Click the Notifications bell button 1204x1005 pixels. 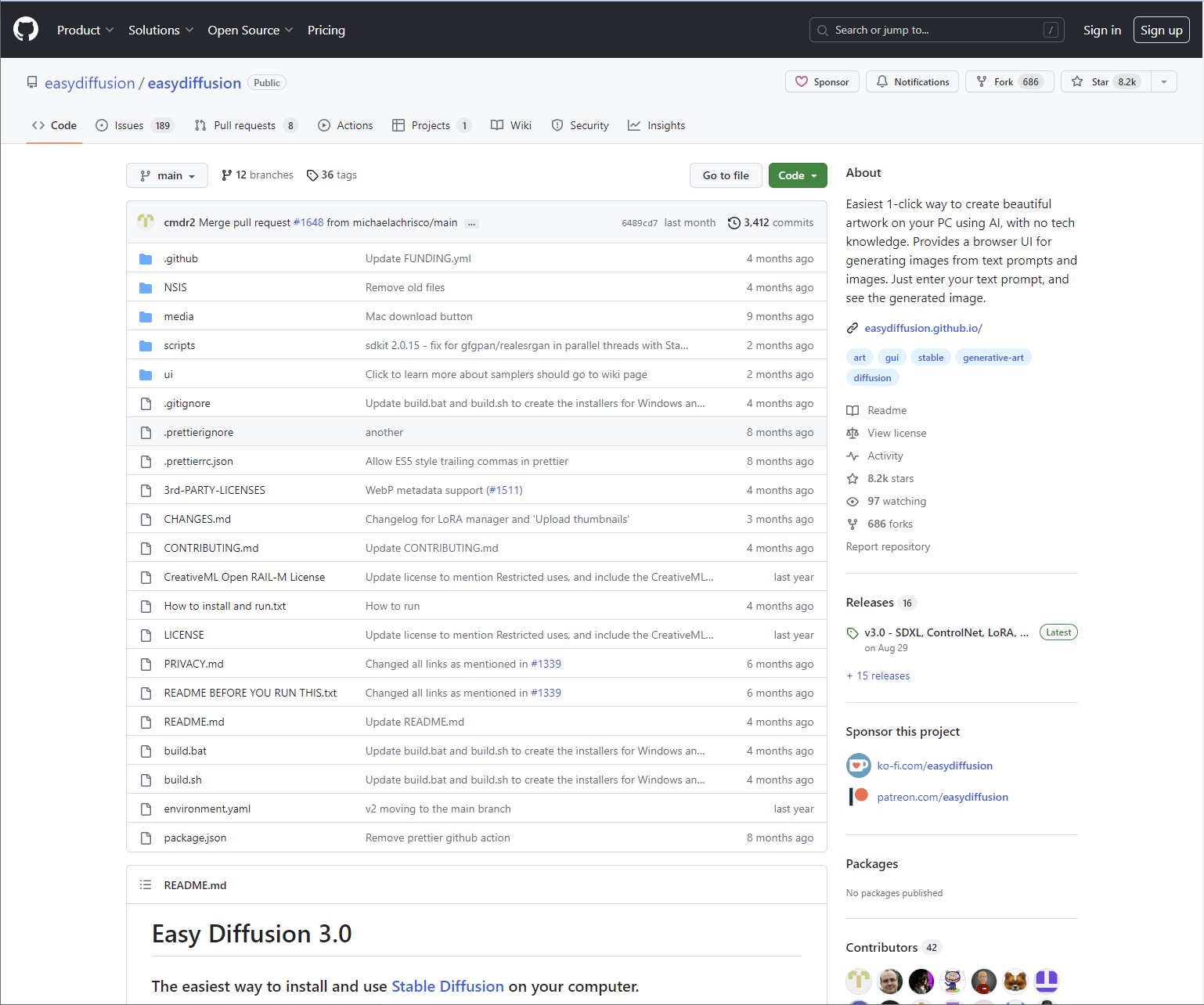[x=912, y=81]
